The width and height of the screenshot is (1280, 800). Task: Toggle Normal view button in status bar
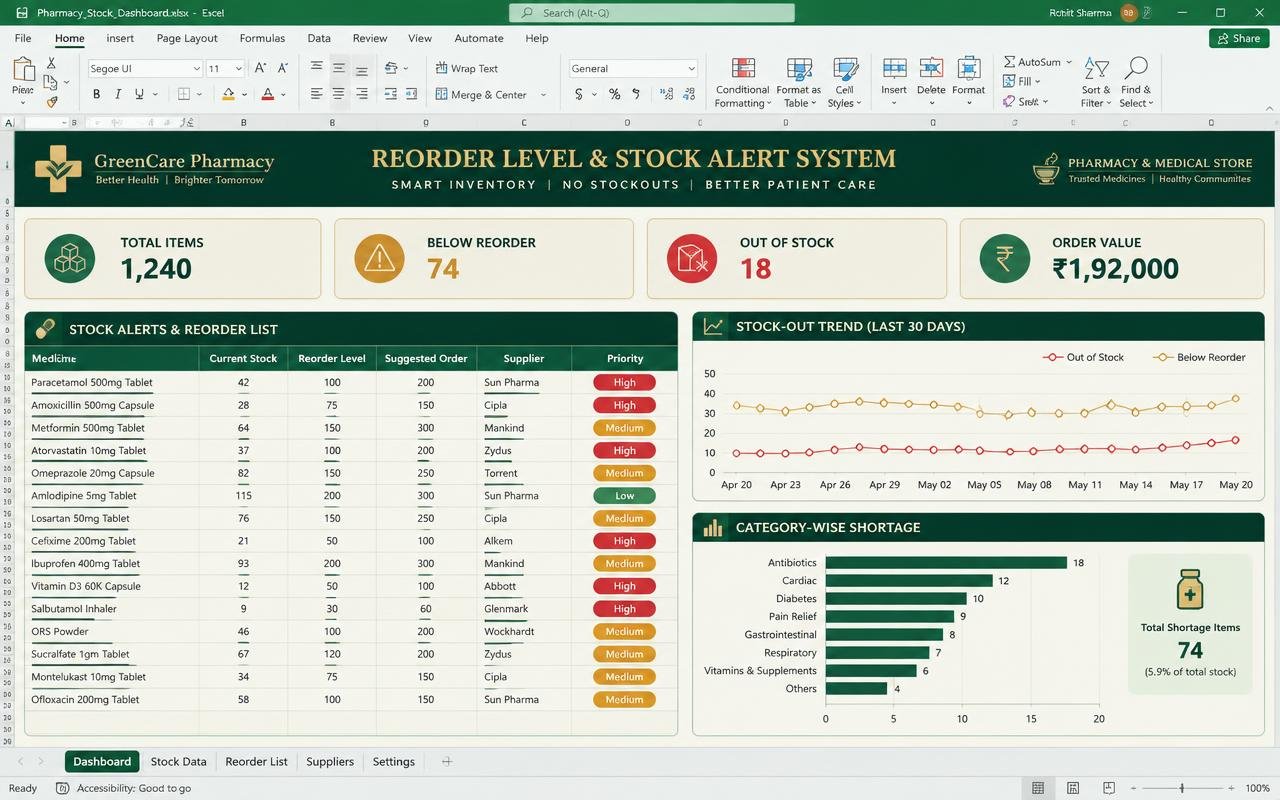pos(1038,788)
